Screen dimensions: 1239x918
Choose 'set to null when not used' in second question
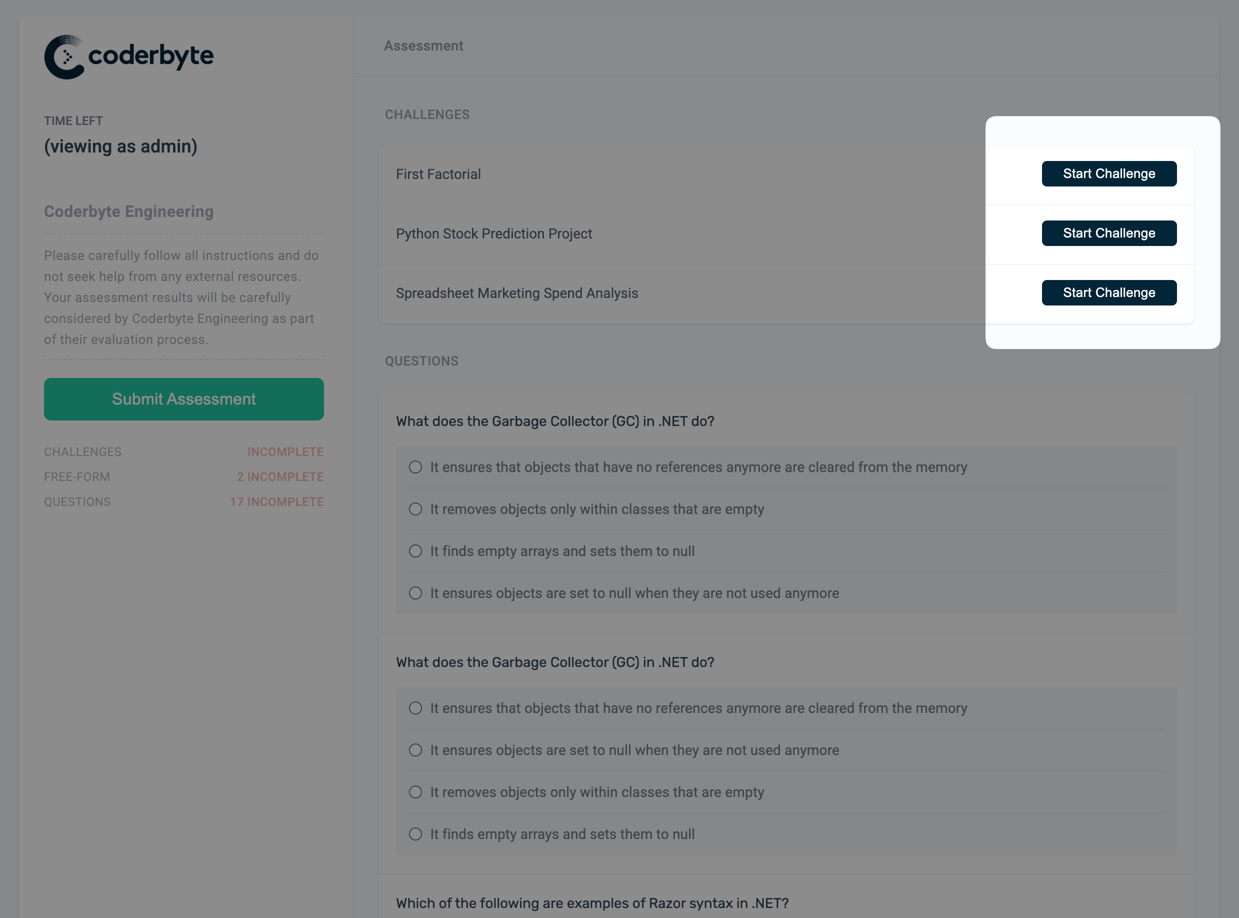pyautogui.click(x=416, y=750)
